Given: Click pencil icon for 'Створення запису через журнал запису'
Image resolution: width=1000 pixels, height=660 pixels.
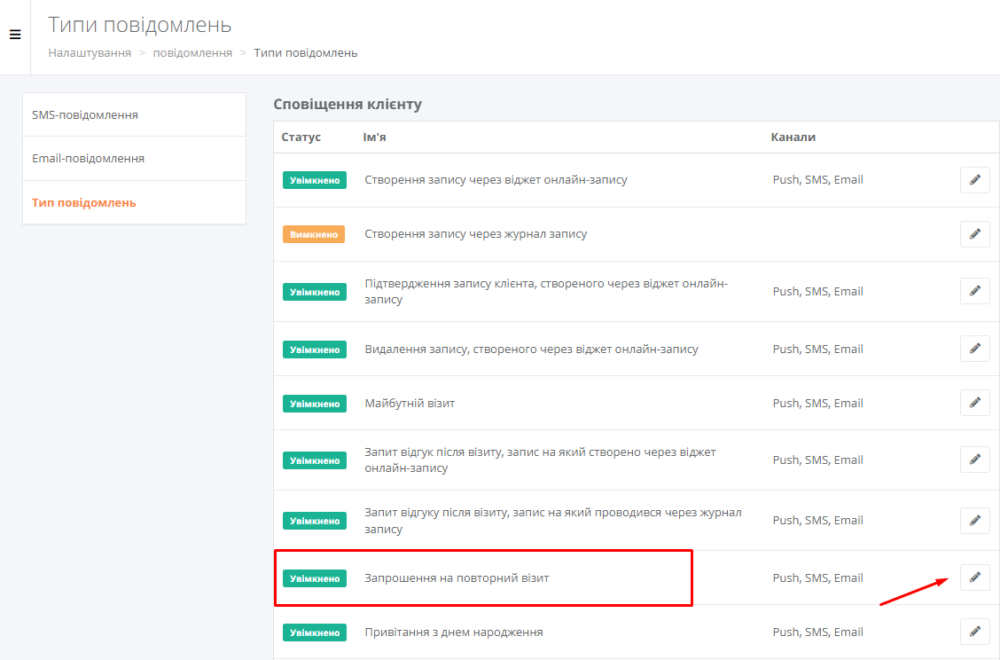Looking at the screenshot, I should (974, 234).
